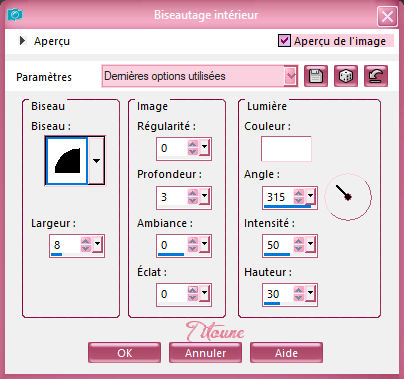Image resolution: width=404 pixels, height=379 pixels.
Task: Toggle the Aperçu de l'image checkbox
Action: click(x=284, y=41)
